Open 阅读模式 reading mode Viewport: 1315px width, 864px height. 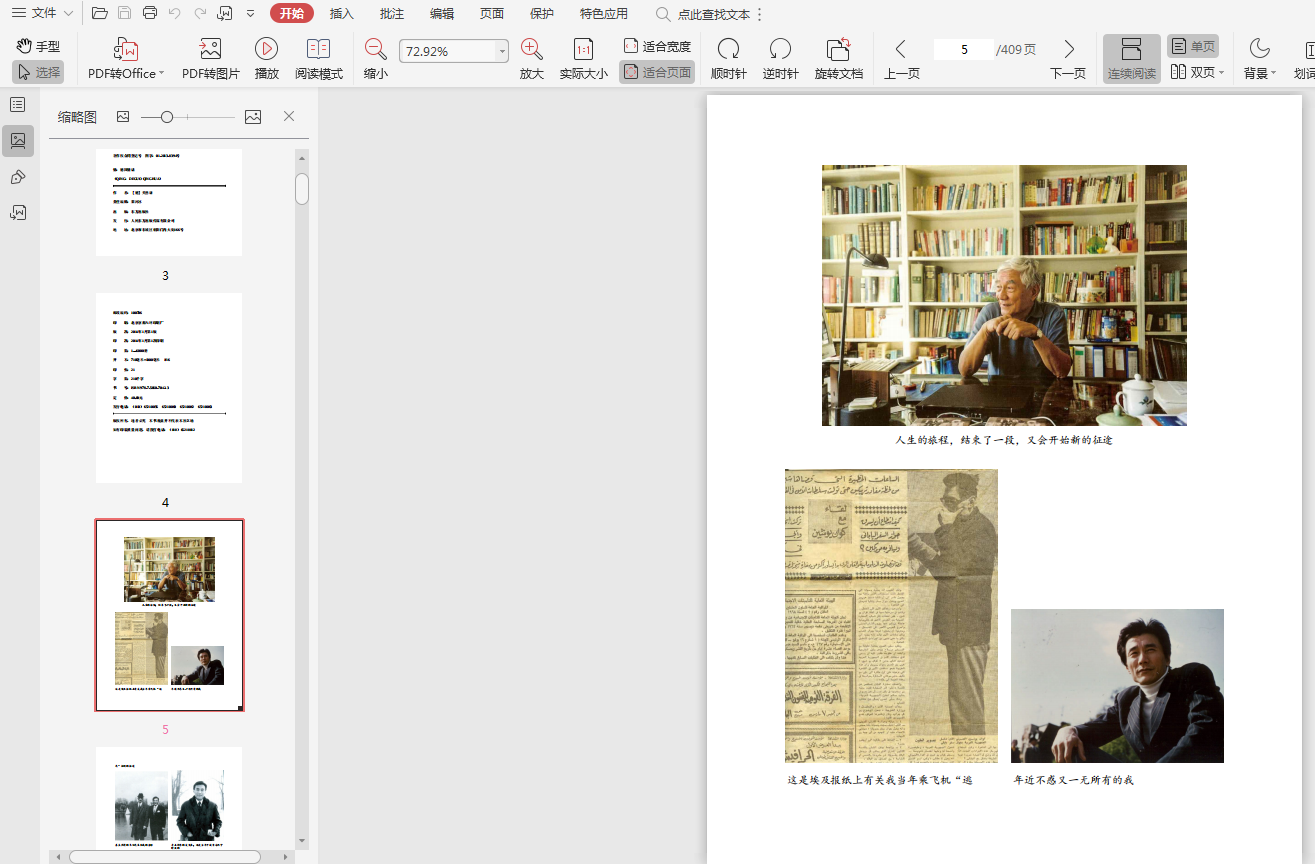pyautogui.click(x=318, y=50)
